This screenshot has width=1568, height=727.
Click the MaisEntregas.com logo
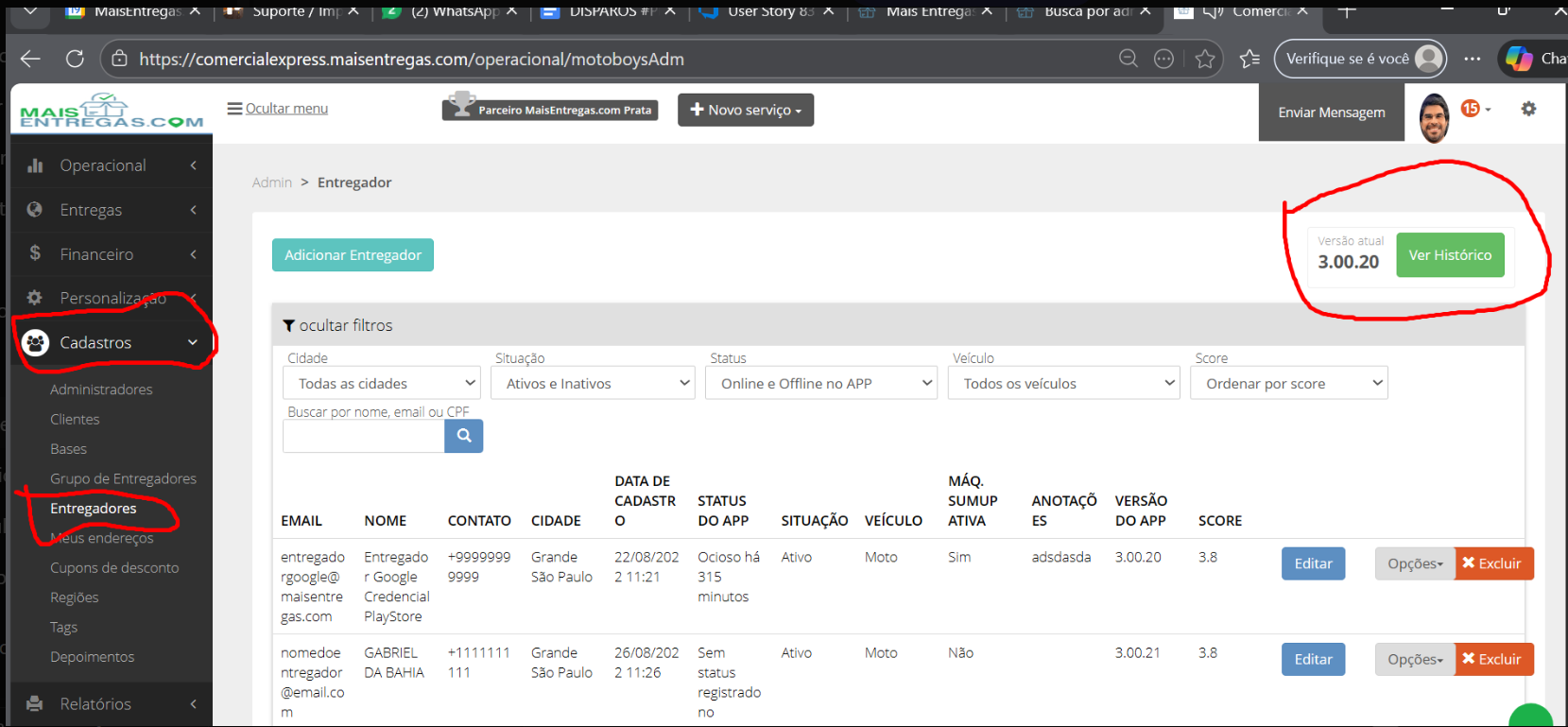[x=112, y=112]
